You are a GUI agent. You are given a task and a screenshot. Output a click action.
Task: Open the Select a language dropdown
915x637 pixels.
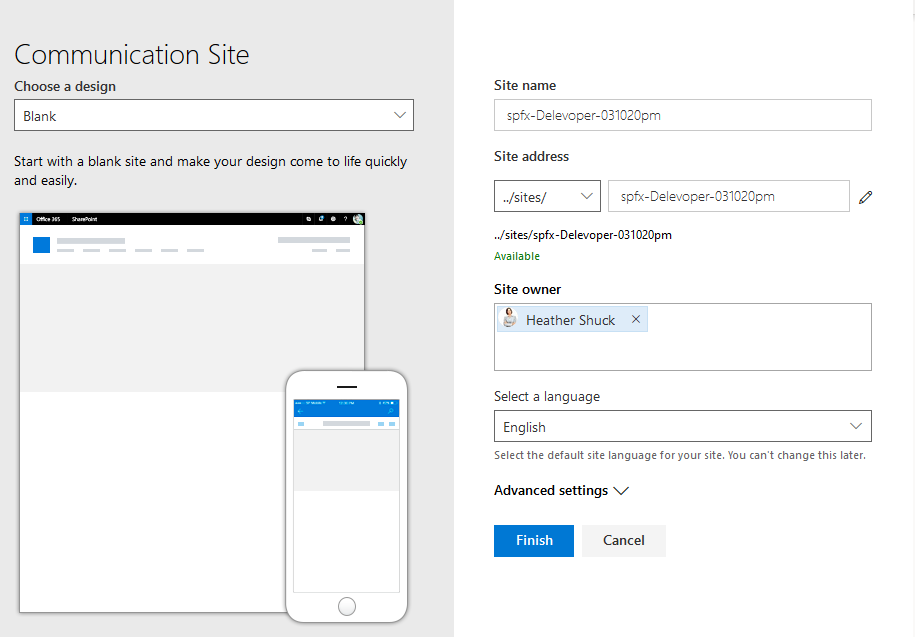(682, 426)
